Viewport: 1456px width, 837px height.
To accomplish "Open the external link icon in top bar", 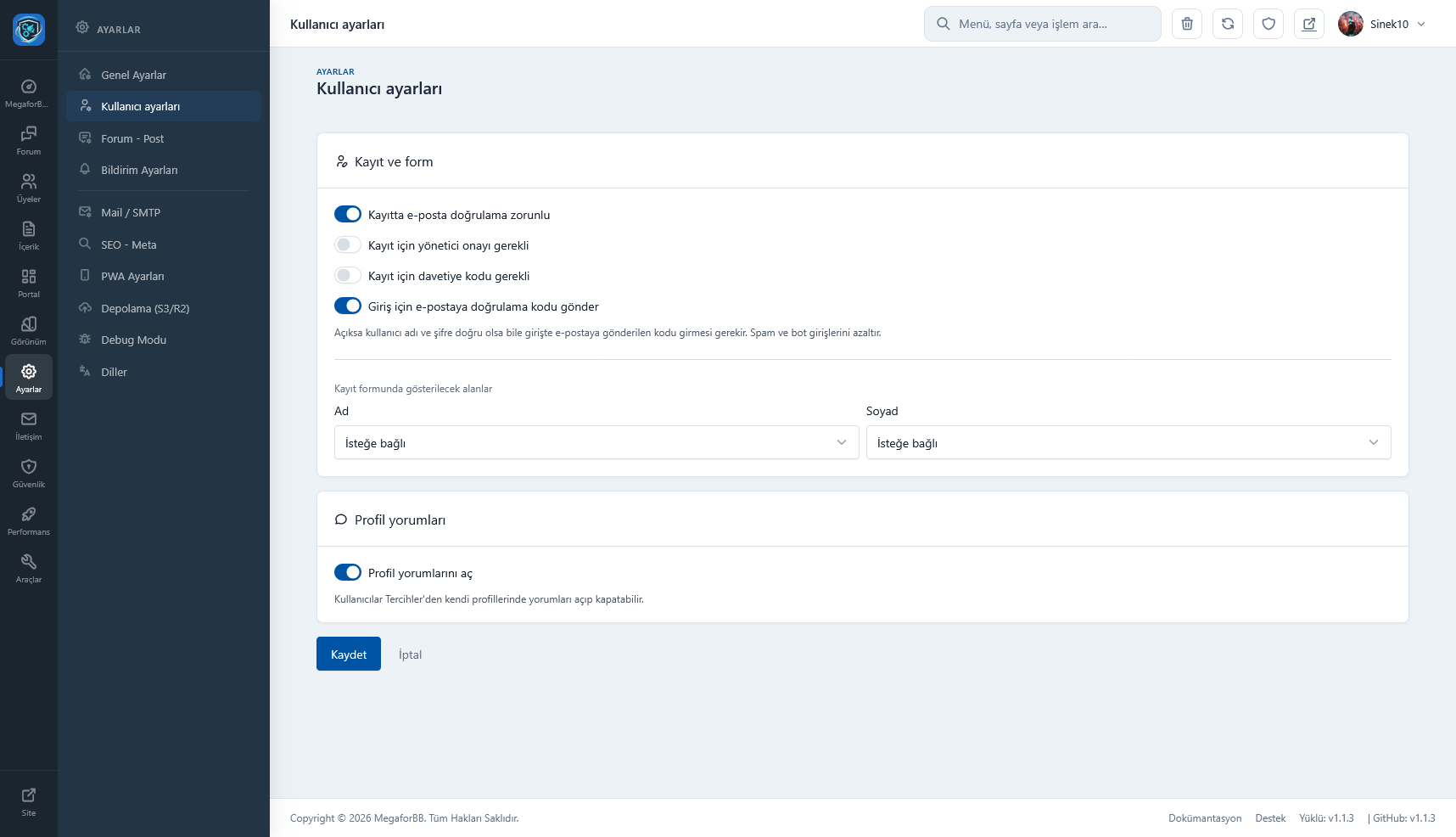I will click(1309, 24).
